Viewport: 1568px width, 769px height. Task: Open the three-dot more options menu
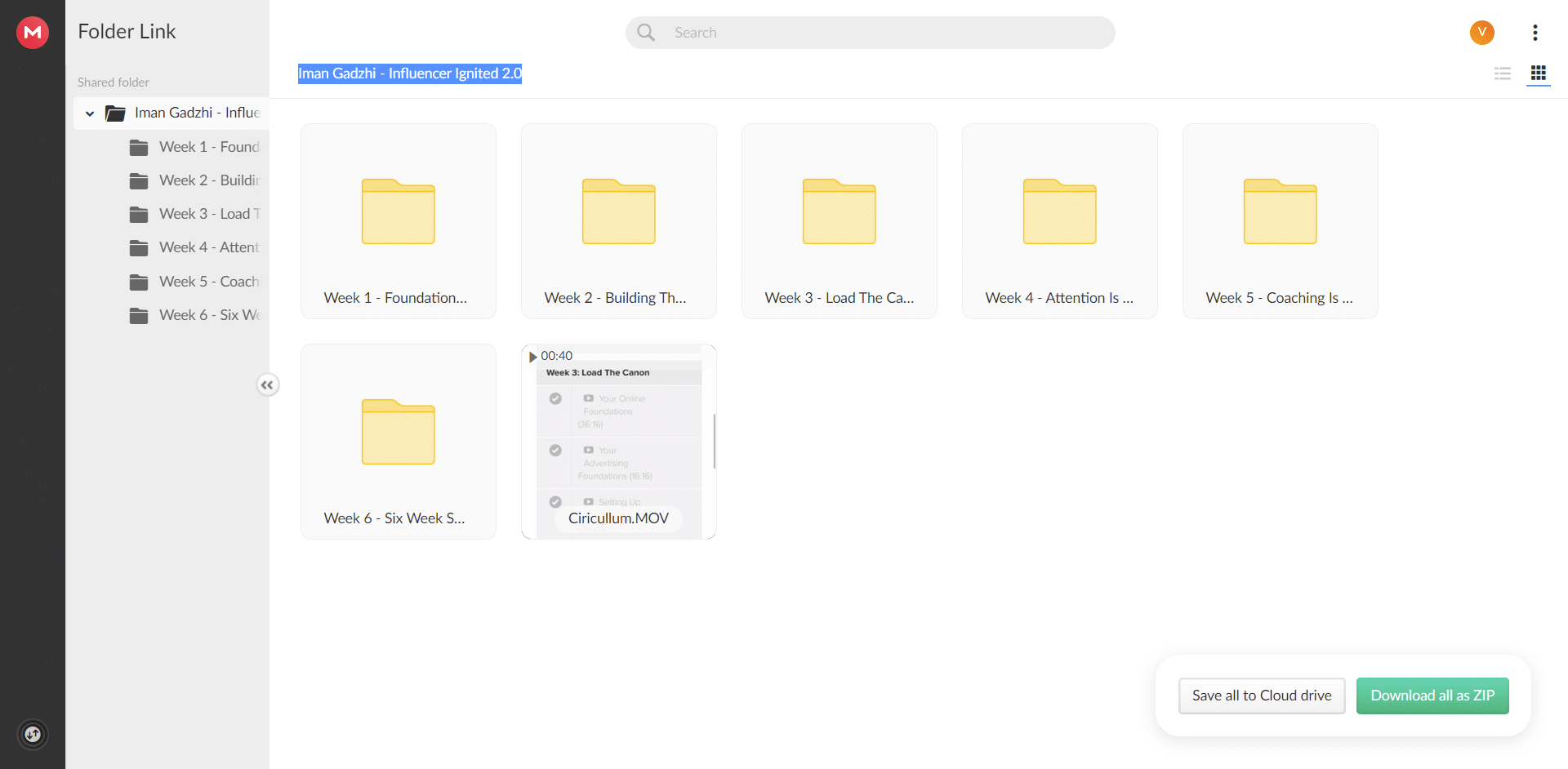[1535, 33]
